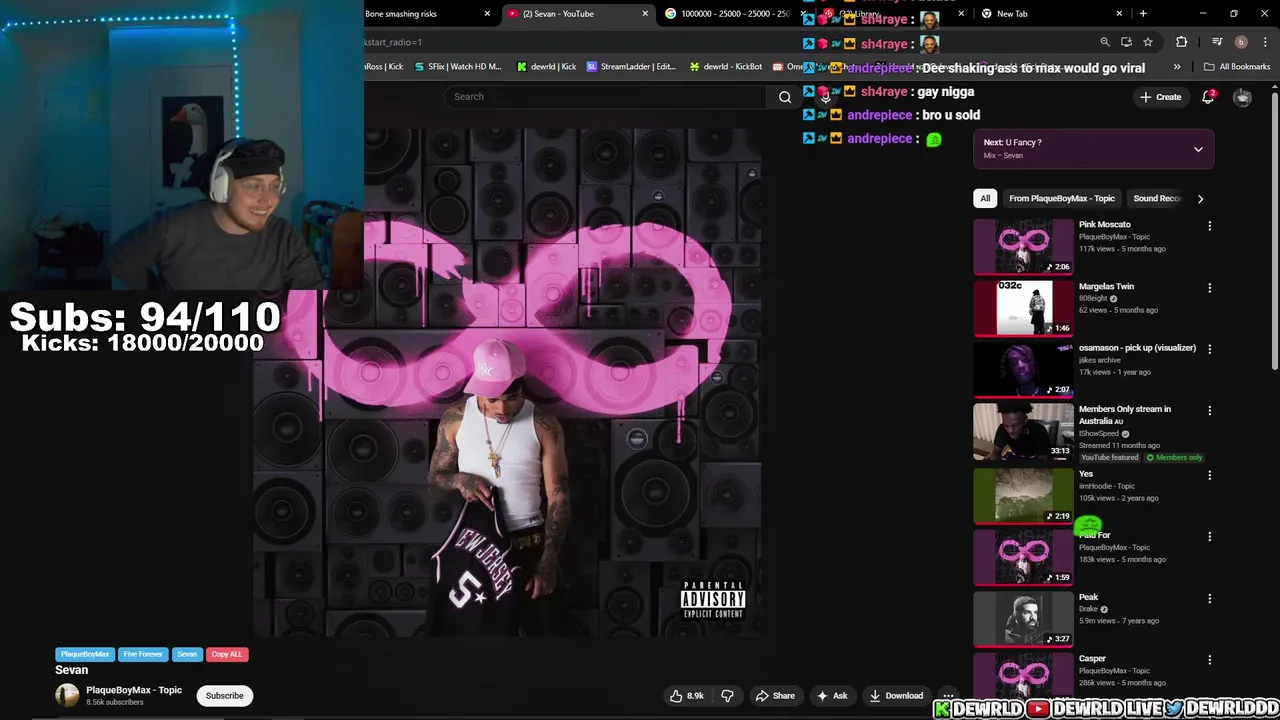Screen dimensions: 1280x720
Task: Open dewrld | Kick bookmark
Action: point(547,67)
